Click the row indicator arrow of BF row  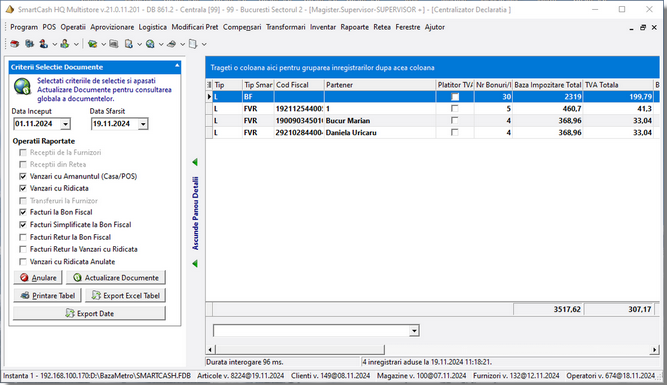(209, 97)
